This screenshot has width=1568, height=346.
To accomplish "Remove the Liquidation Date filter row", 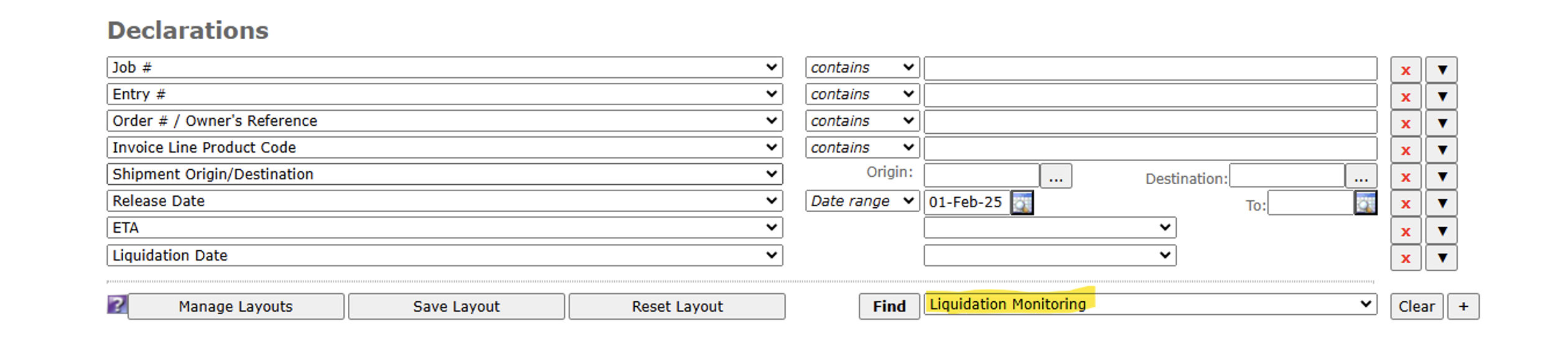I will (x=1405, y=258).
